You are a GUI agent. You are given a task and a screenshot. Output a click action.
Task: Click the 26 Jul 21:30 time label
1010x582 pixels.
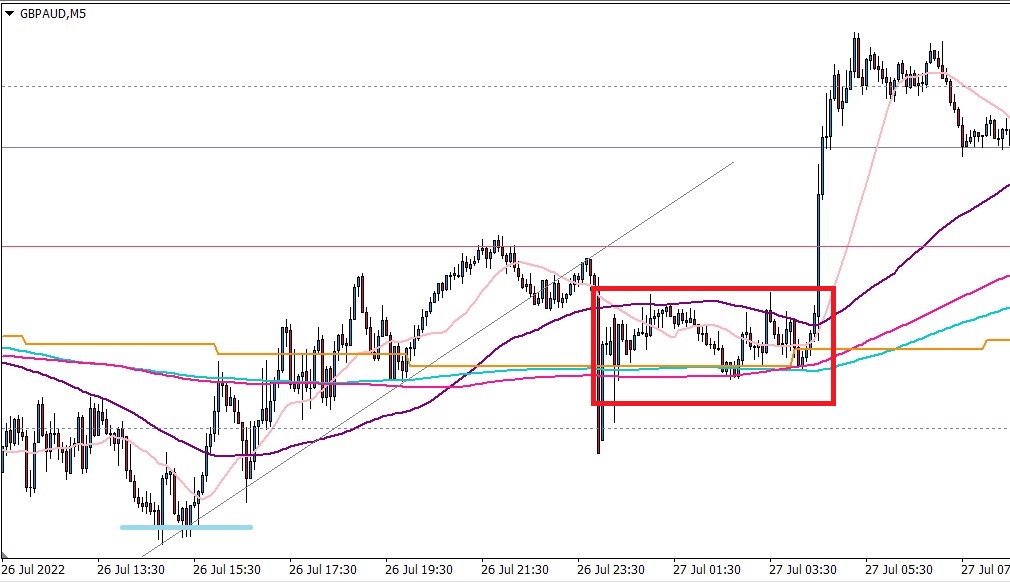(x=515, y=570)
